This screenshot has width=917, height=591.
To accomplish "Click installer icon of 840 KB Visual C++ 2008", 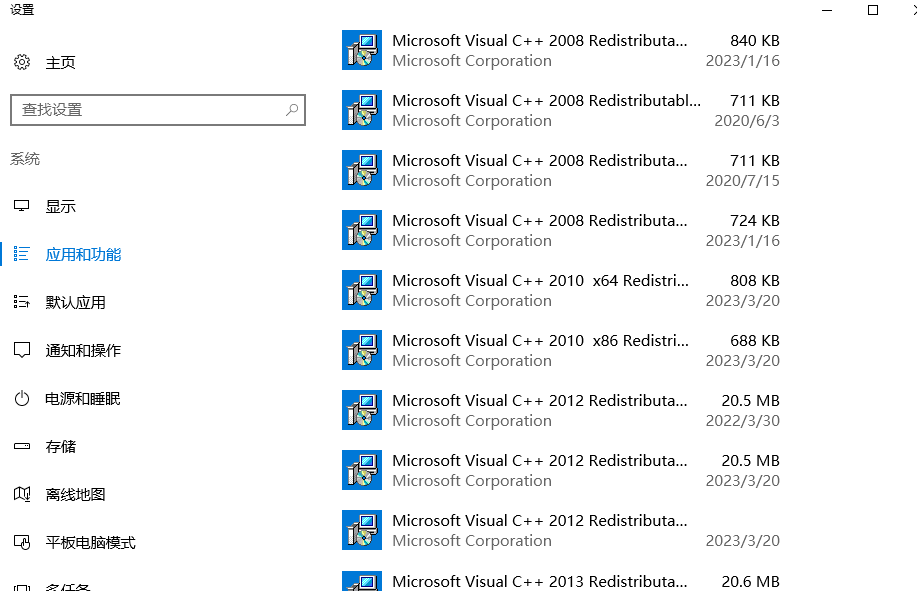I will point(362,50).
